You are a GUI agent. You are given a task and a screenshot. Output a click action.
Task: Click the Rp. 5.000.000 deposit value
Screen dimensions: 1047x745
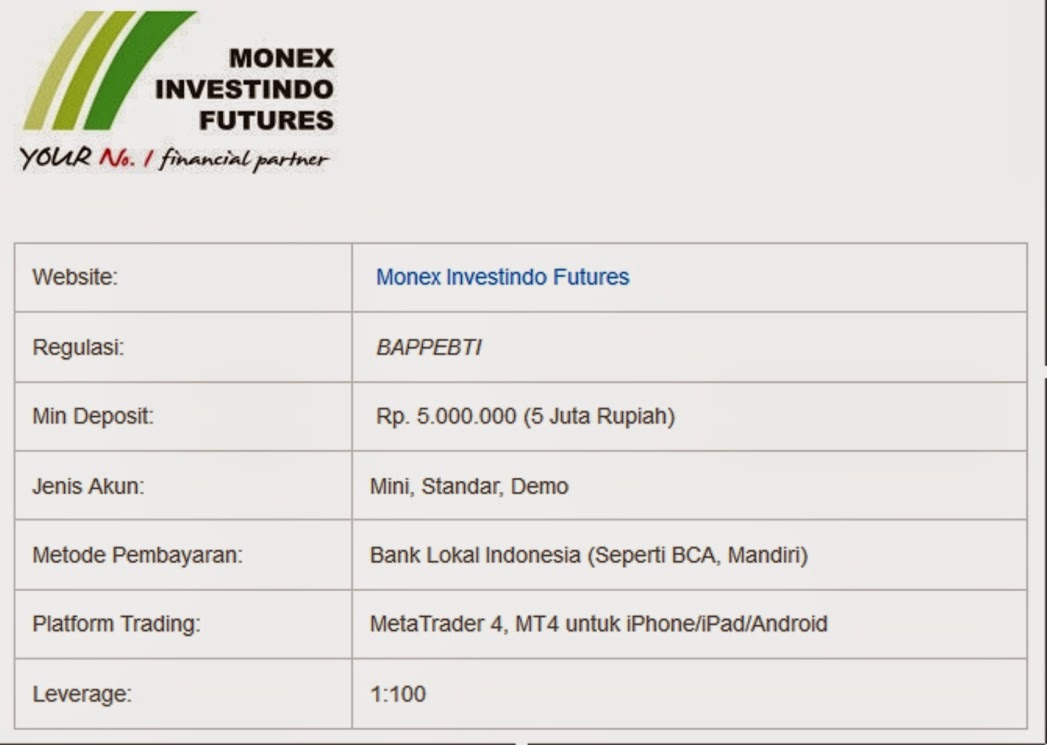pos(525,417)
